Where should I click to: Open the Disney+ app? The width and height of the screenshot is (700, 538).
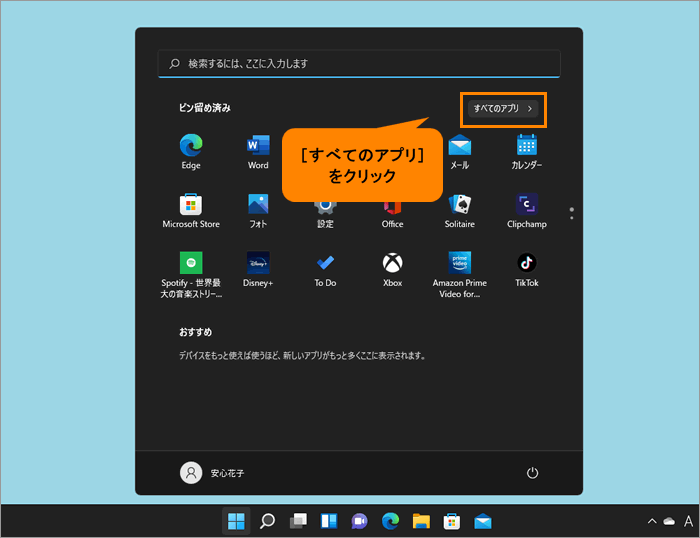(258, 270)
